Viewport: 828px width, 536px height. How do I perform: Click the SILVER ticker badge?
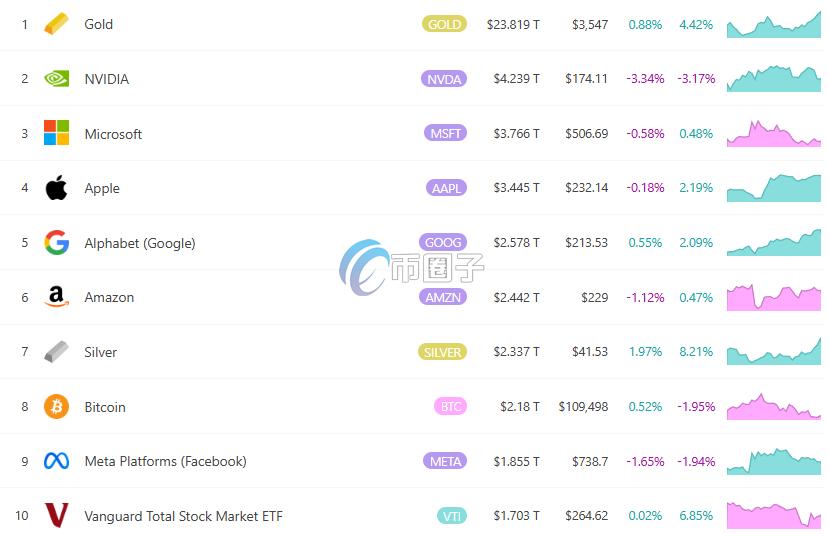coord(442,352)
